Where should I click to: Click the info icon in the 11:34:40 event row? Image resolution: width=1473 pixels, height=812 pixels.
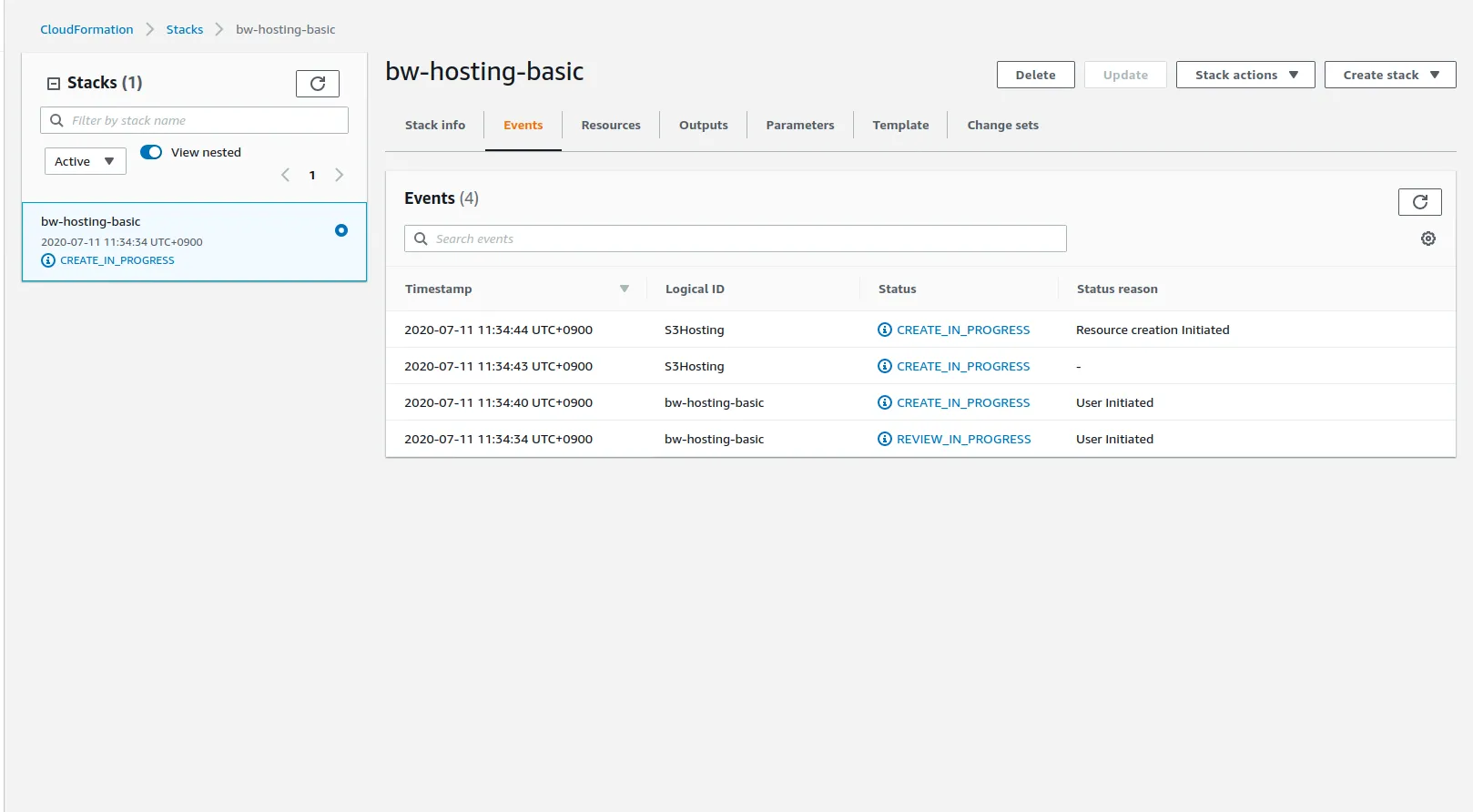(x=885, y=402)
